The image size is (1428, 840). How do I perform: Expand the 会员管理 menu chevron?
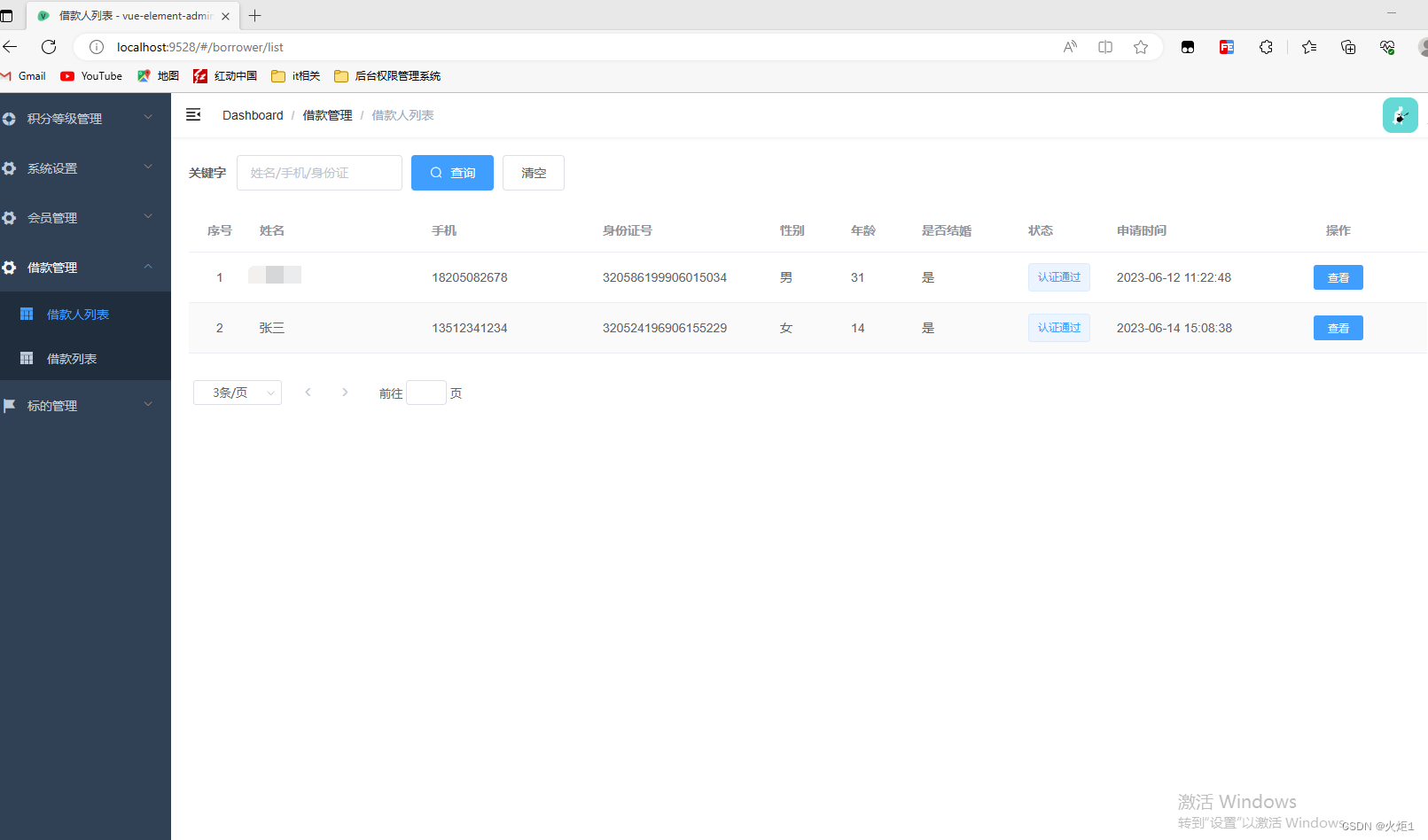[148, 216]
